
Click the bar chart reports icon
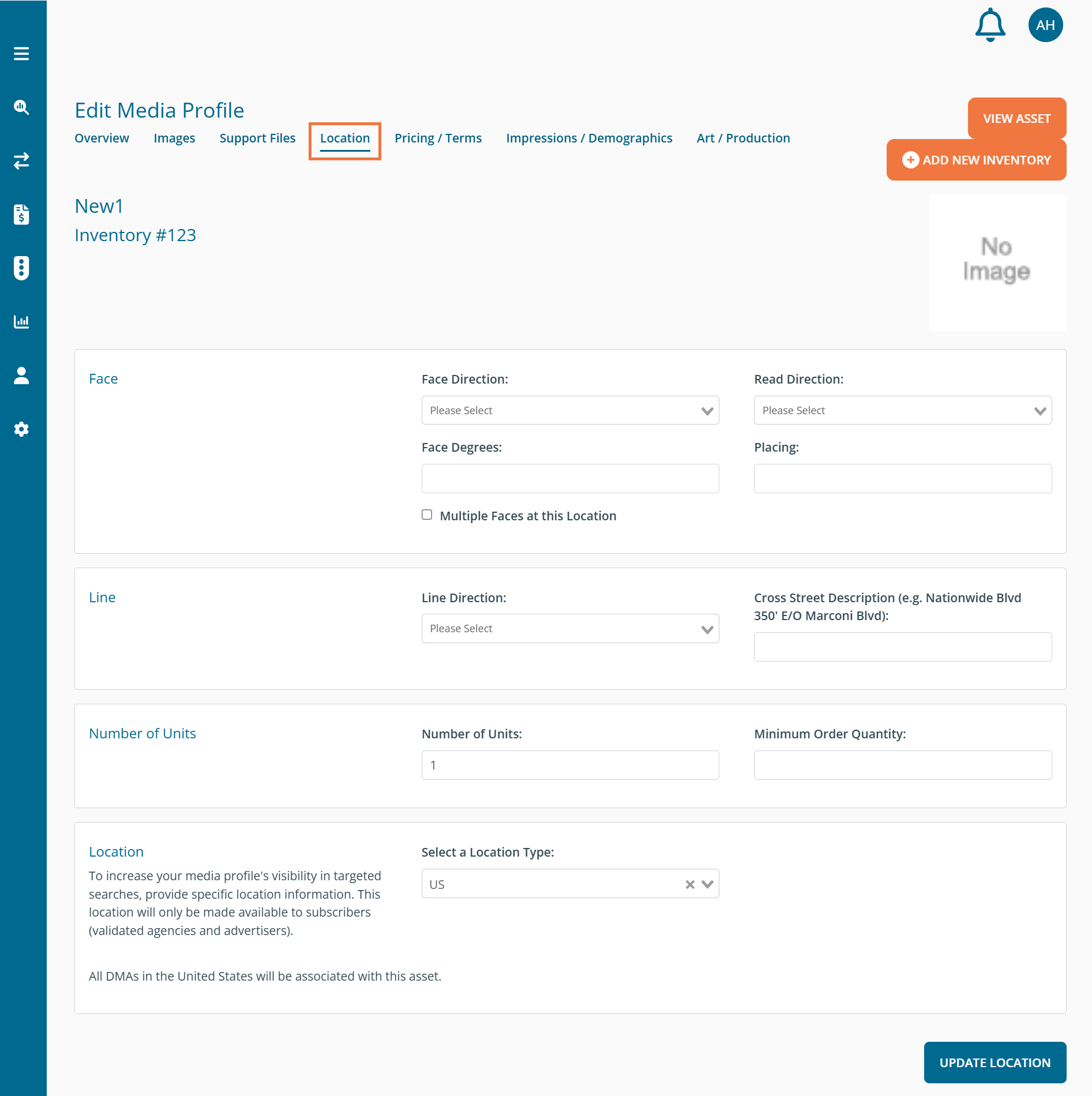click(21, 322)
